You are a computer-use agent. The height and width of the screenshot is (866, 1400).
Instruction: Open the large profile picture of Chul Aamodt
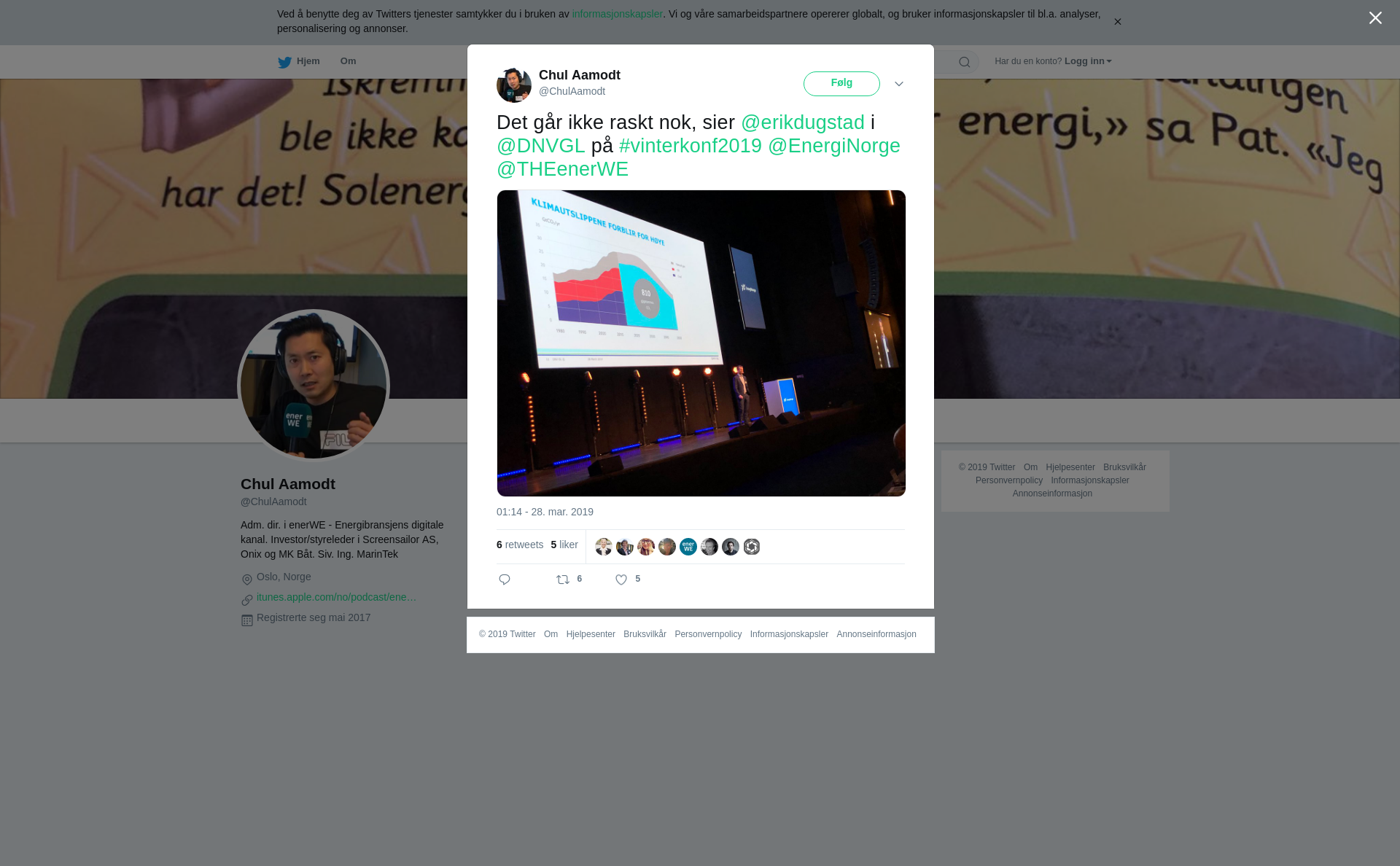314,386
